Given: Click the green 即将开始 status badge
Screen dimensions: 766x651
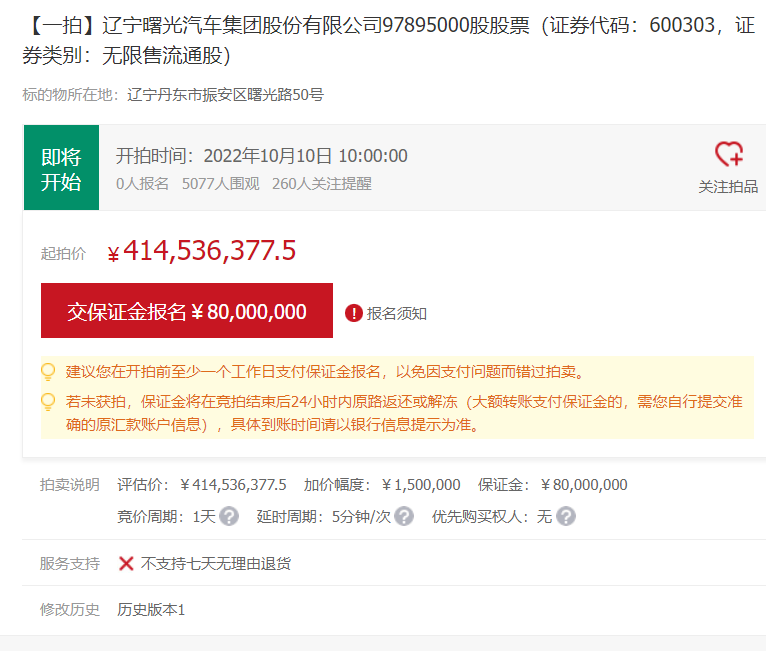Looking at the screenshot, I should [62, 168].
